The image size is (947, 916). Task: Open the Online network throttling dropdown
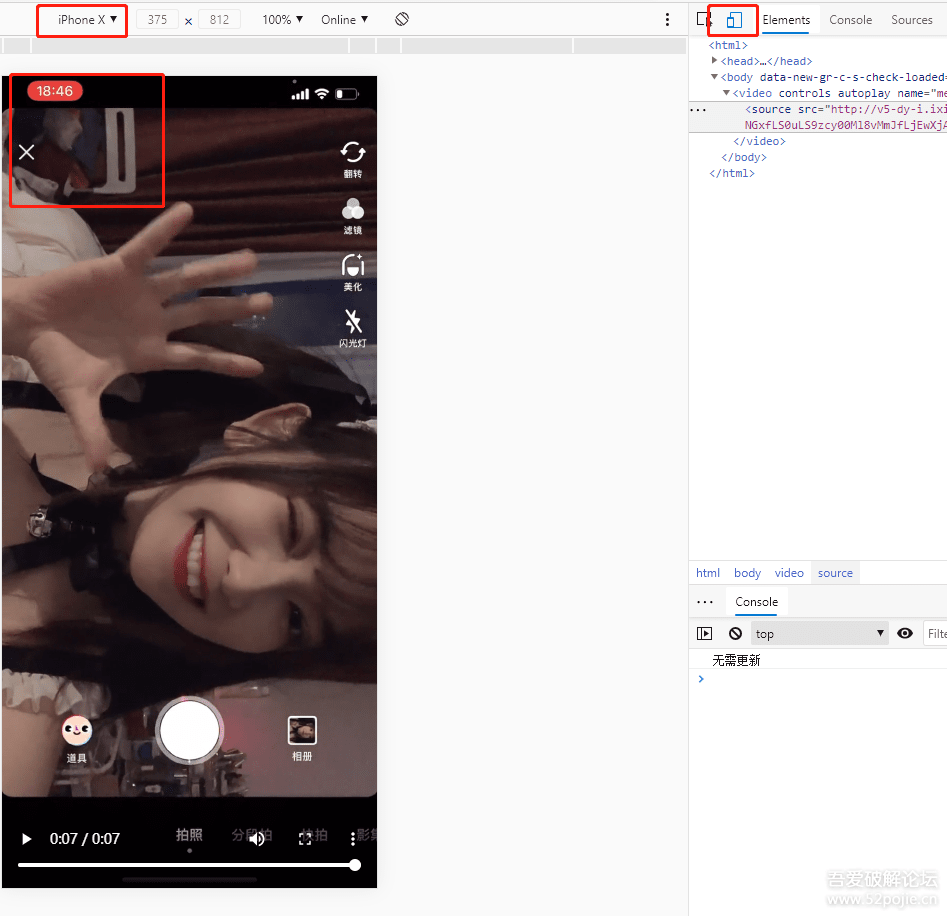[x=344, y=20]
